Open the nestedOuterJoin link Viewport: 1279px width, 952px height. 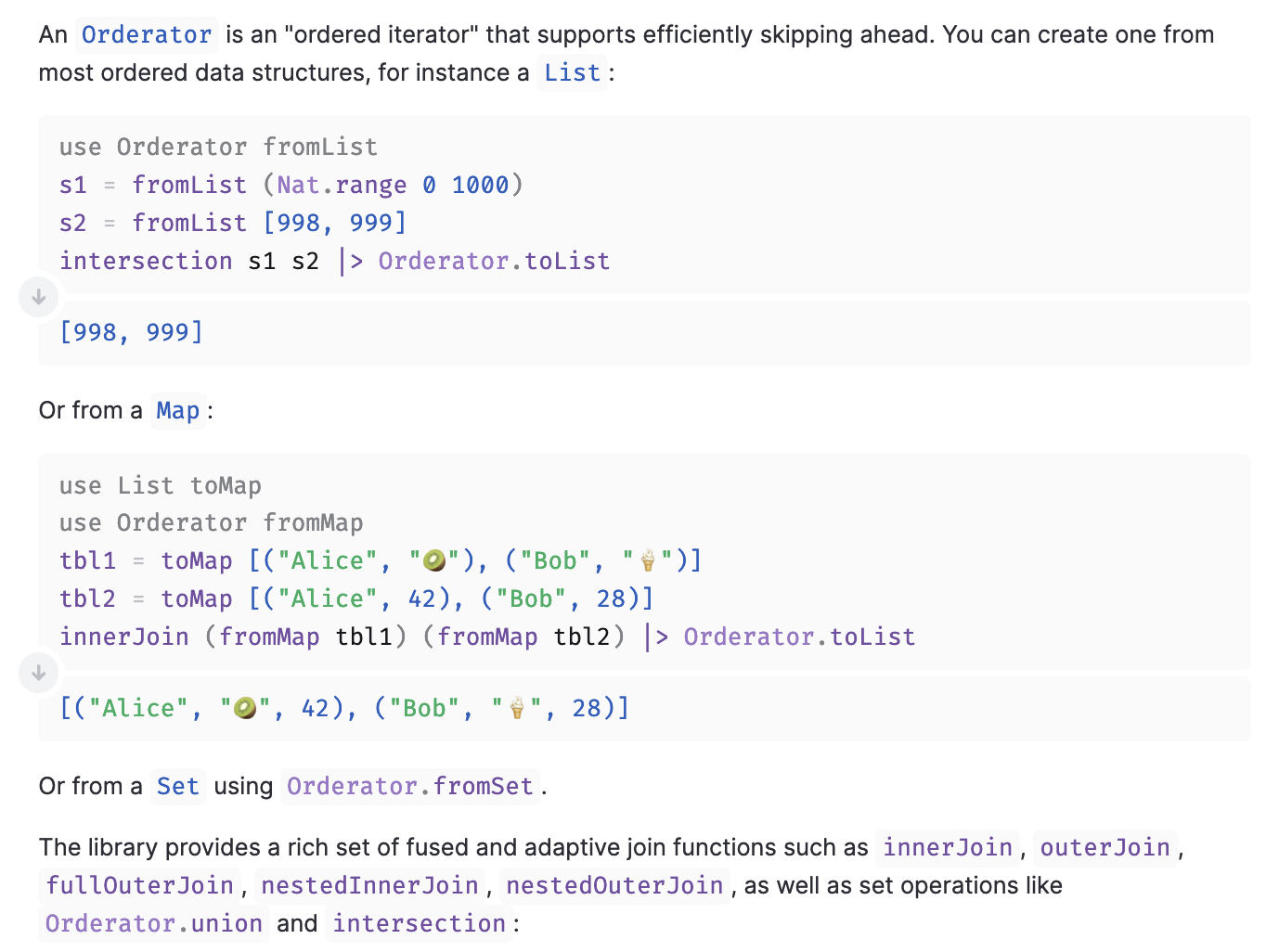point(614,886)
